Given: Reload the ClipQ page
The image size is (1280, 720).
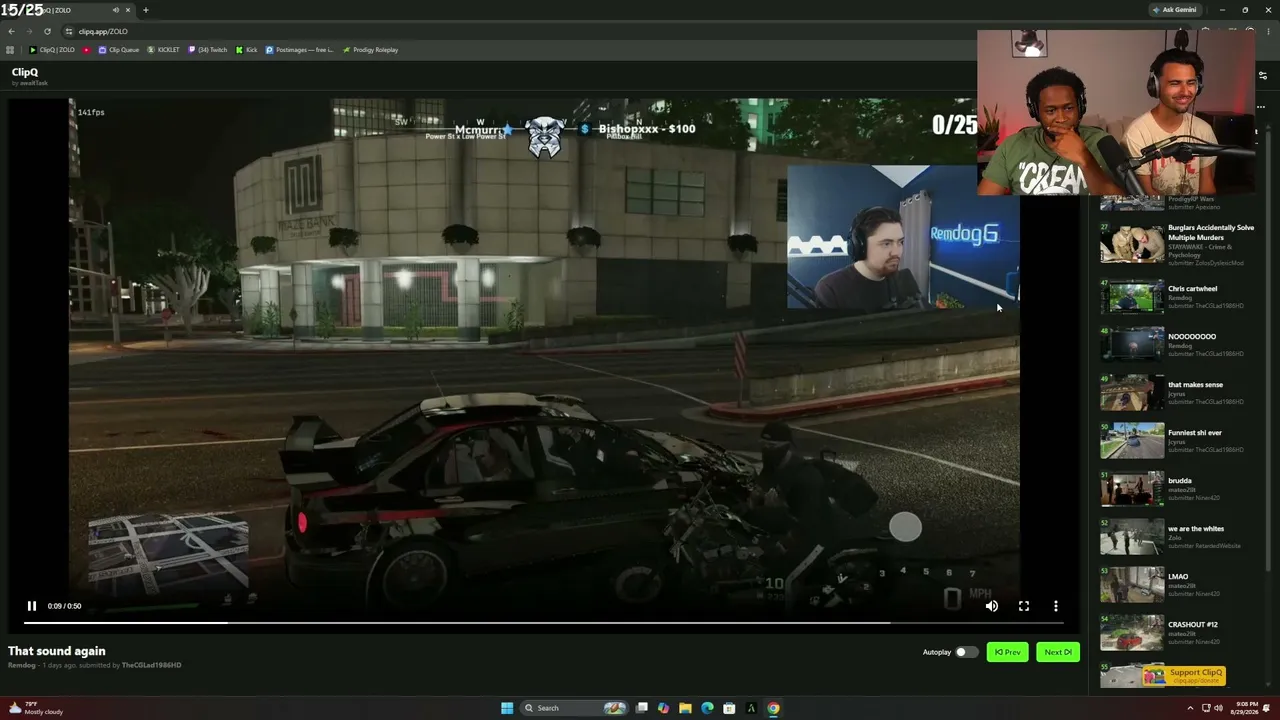Looking at the screenshot, I should [x=47, y=31].
